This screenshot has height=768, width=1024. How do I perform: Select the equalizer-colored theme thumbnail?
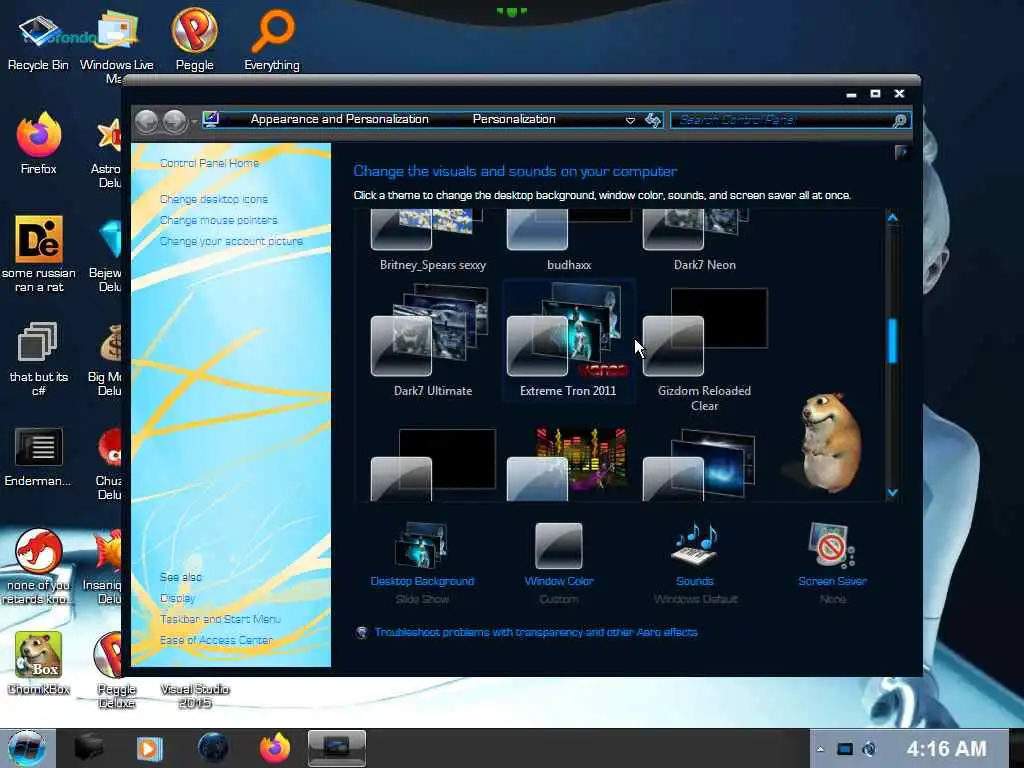[568, 464]
